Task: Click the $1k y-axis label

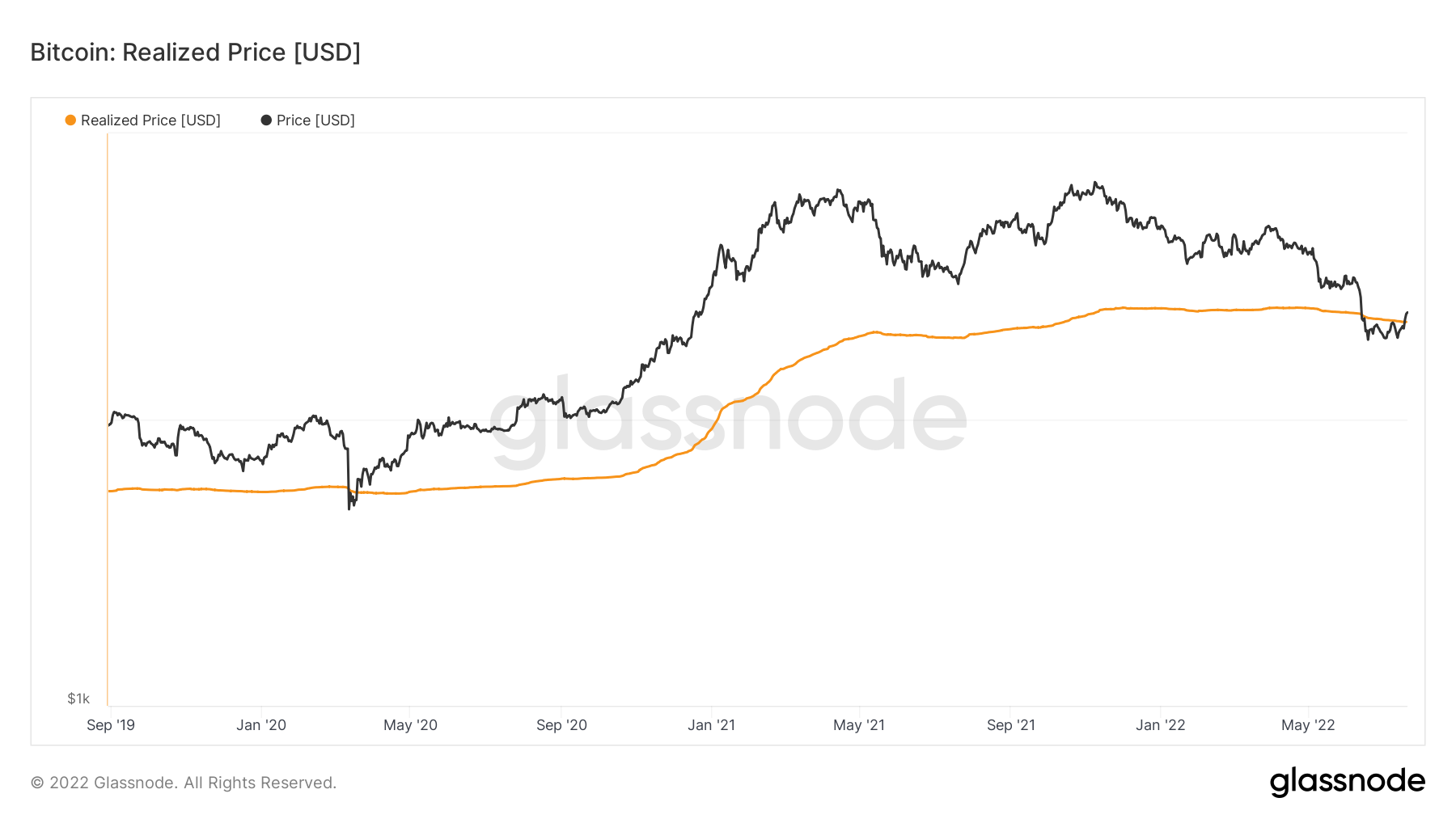Action: tap(78, 699)
